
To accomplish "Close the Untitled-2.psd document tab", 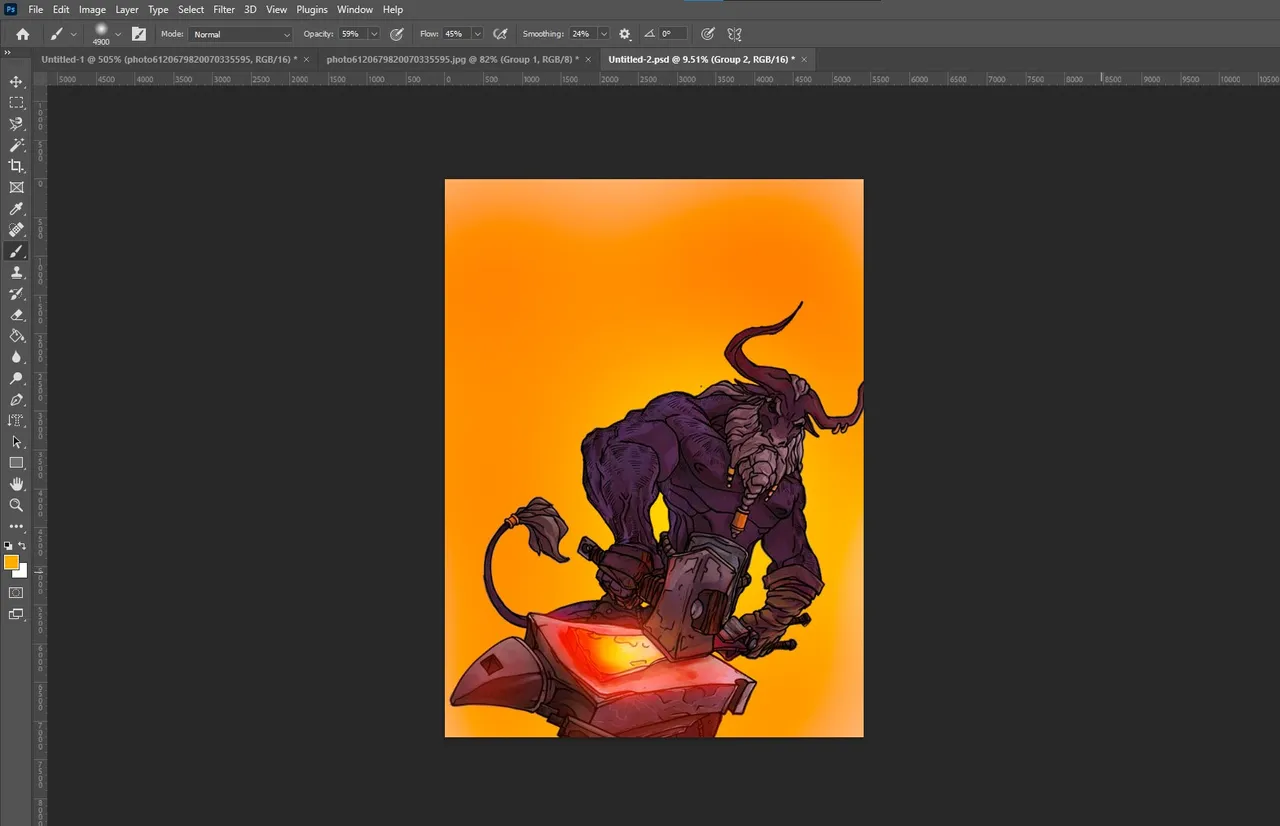I will (804, 59).
